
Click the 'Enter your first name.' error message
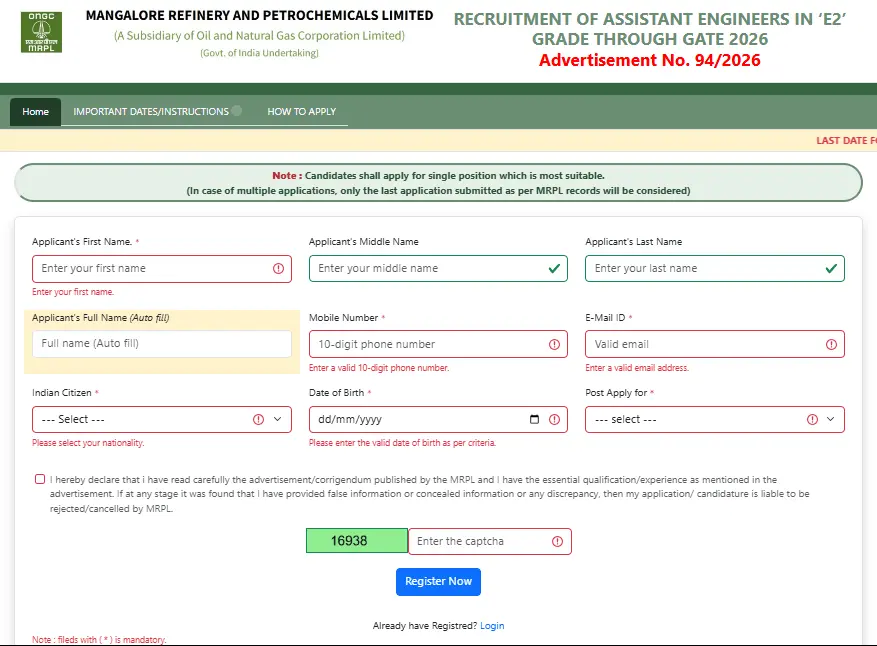click(73, 292)
